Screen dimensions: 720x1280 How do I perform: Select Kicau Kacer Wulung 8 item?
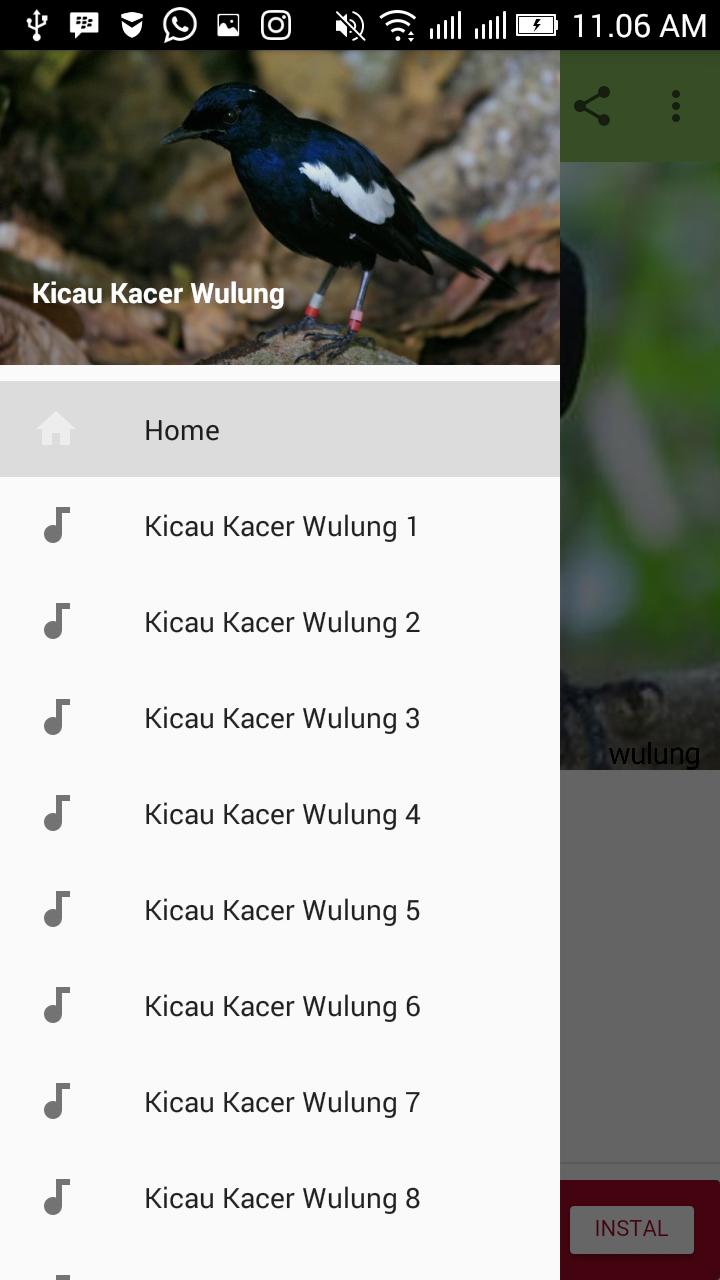coord(280,1197)
